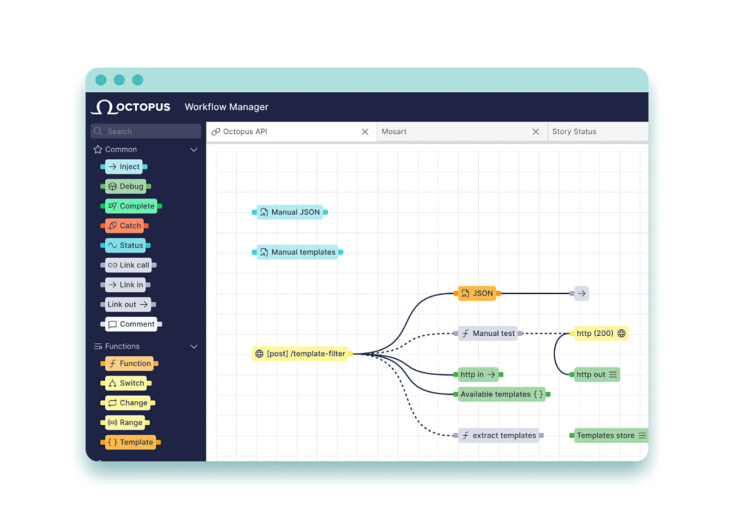The width and height of the screenshot is (734, 529).
Task: Pick the Switch node in palette
Action: pyautogui.click(x=126, y=383)
